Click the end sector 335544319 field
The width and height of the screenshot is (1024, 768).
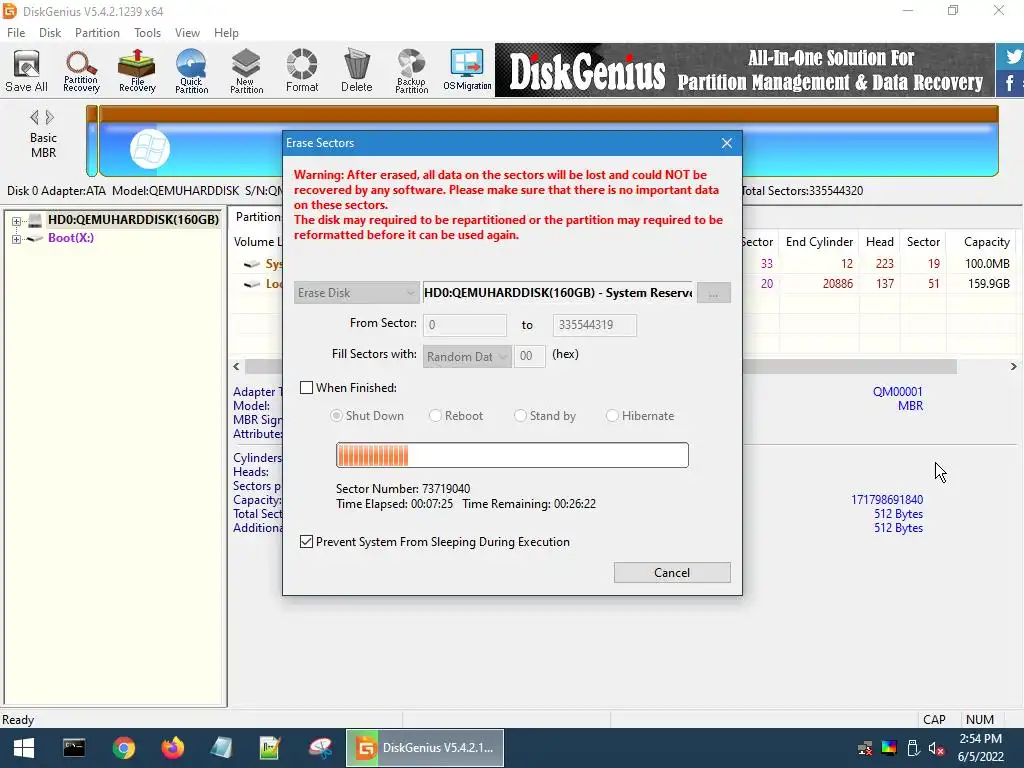tap(594, 325)
